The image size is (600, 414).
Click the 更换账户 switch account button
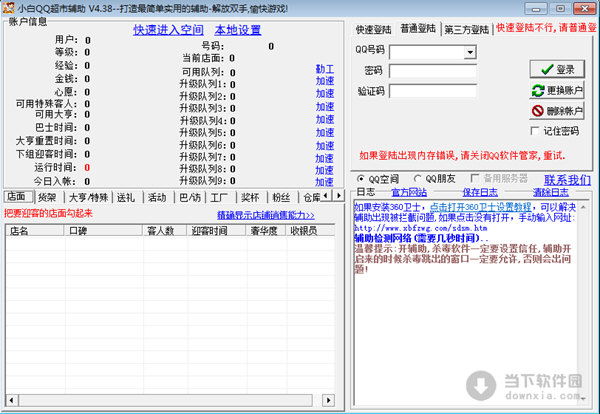click(x=557, y=90)
